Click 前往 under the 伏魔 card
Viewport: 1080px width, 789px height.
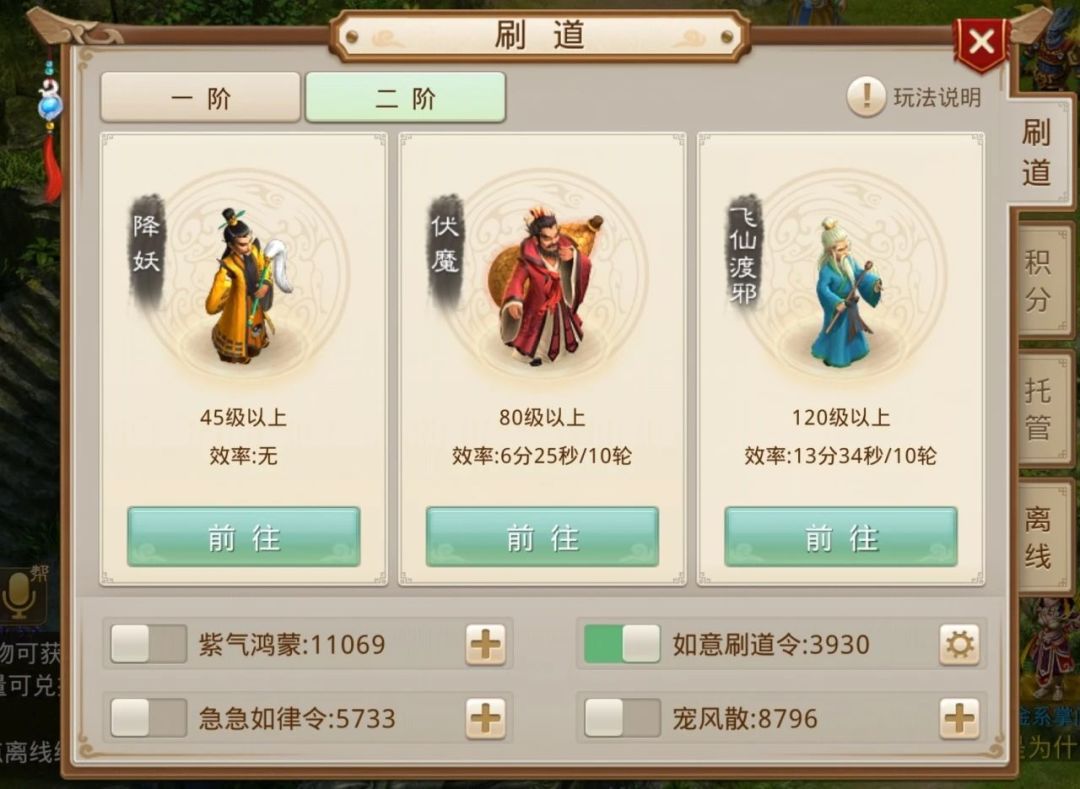pyautogui.click(x=542, y=538)
